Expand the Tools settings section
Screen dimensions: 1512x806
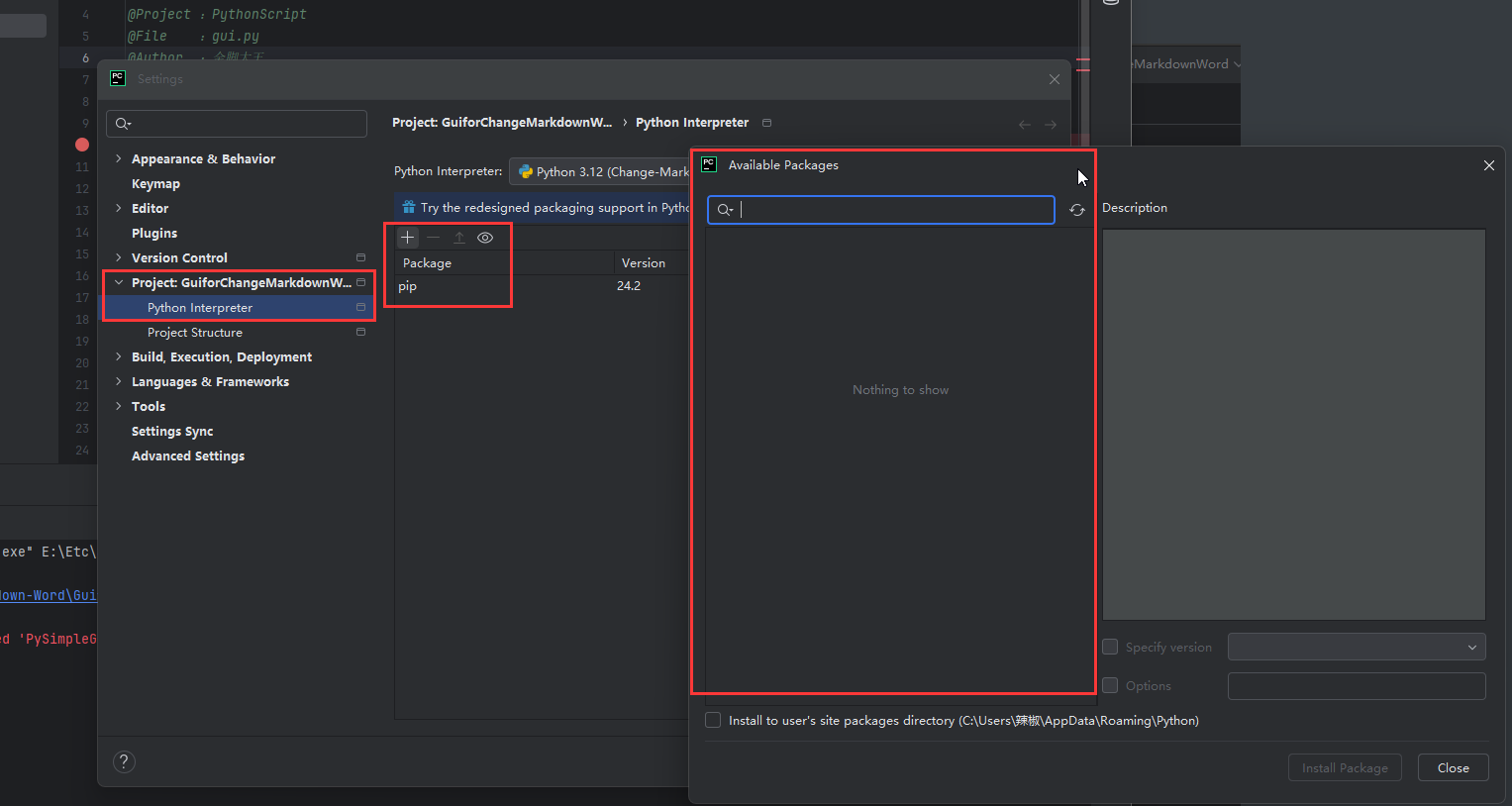tap(119, 406)
